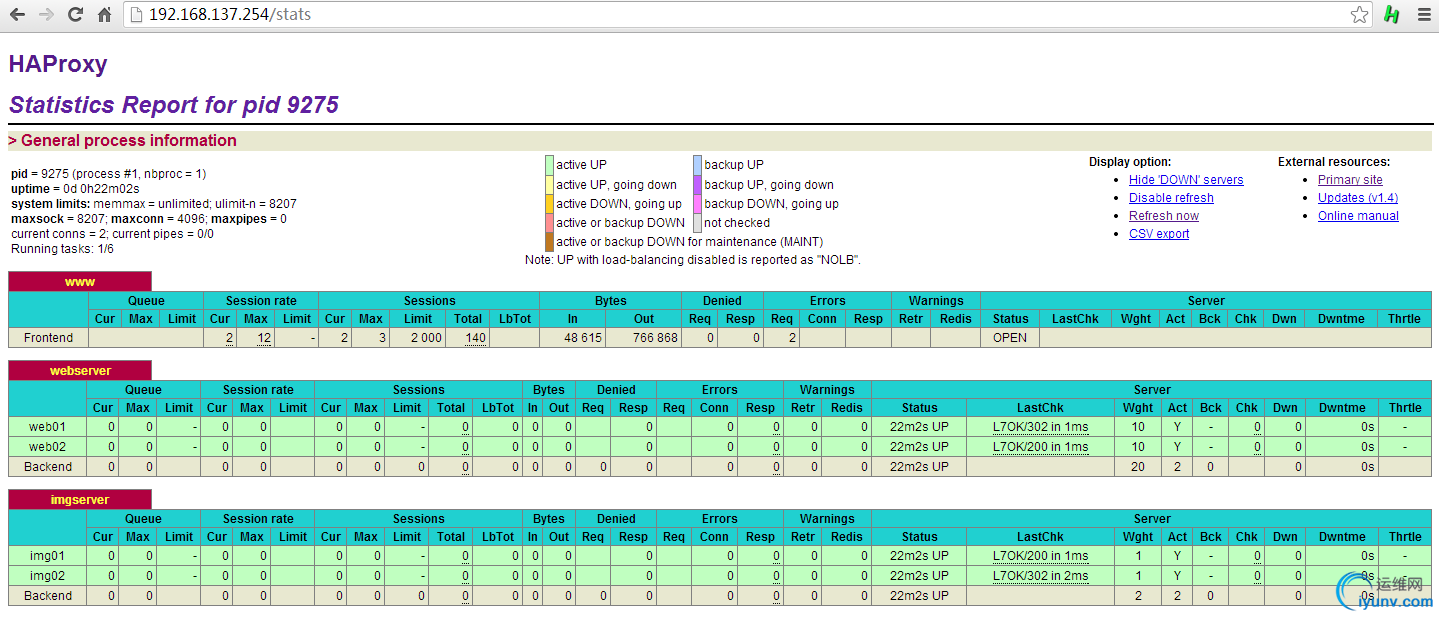Visit the Primary site link
1439x618 pixels.
tap(1350, 180)
